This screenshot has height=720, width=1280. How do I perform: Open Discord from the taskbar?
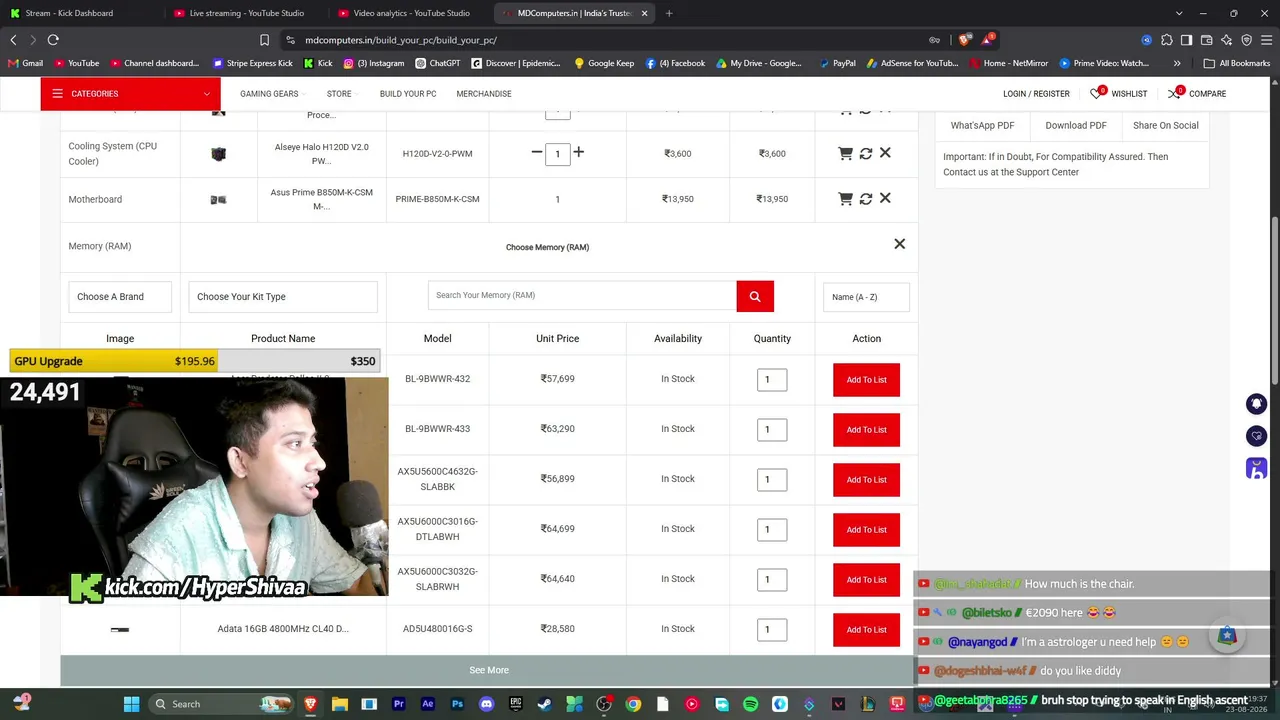tap(487, 704)
